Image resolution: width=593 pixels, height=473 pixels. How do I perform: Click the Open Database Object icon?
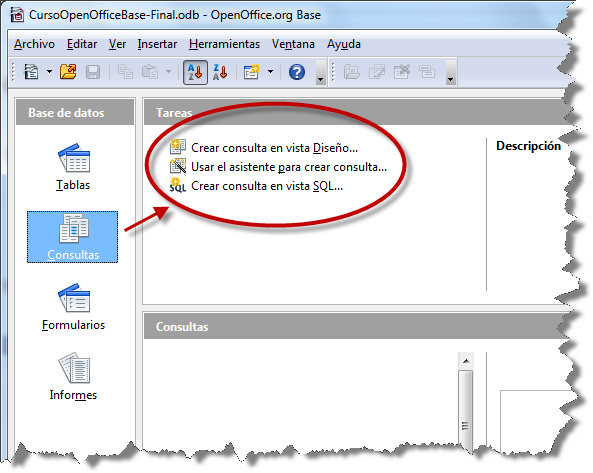(352, 71)
